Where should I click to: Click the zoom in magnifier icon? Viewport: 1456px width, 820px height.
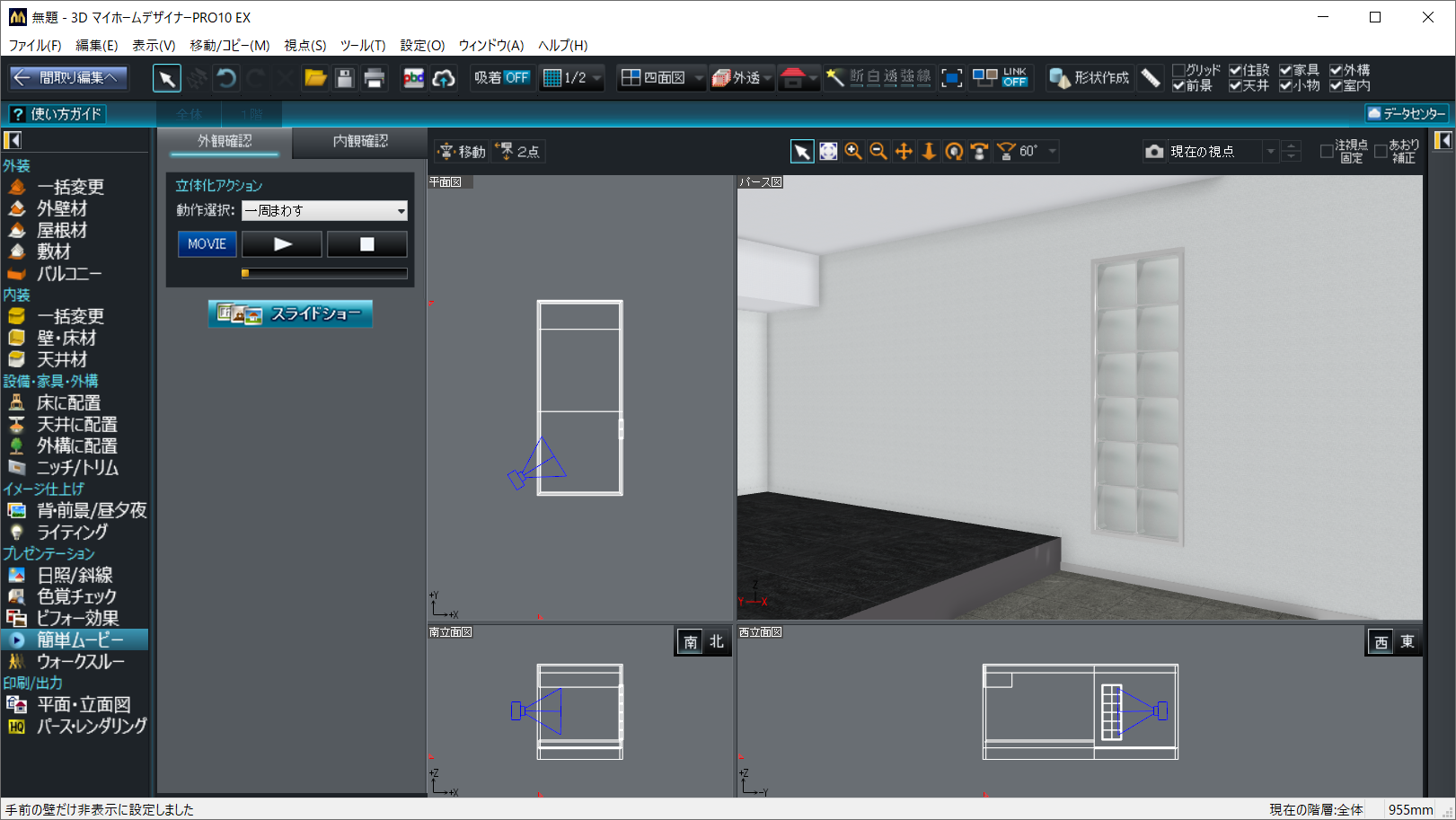(x=853, y=152)
